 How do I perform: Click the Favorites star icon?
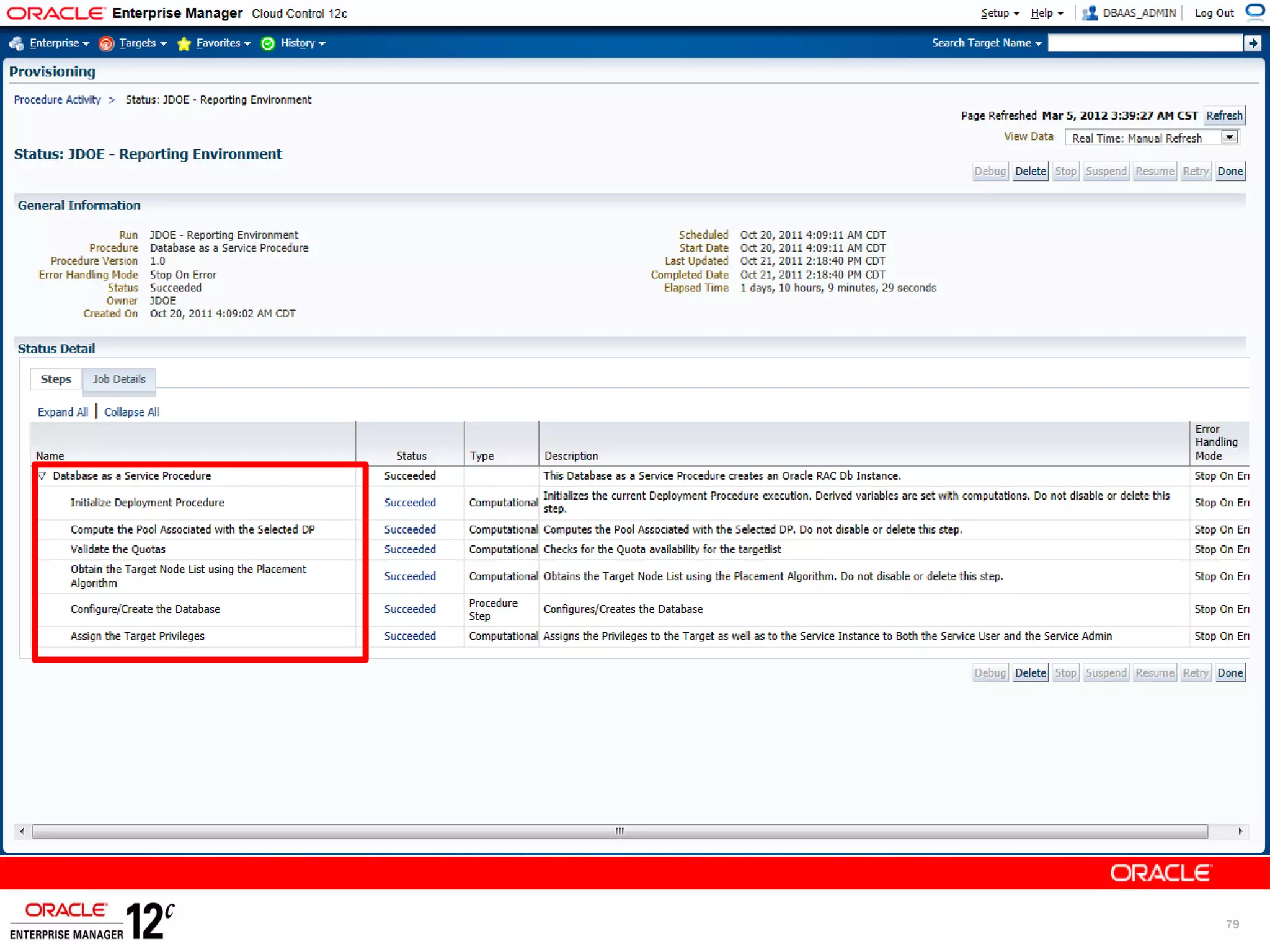click(x=184, y=43)
